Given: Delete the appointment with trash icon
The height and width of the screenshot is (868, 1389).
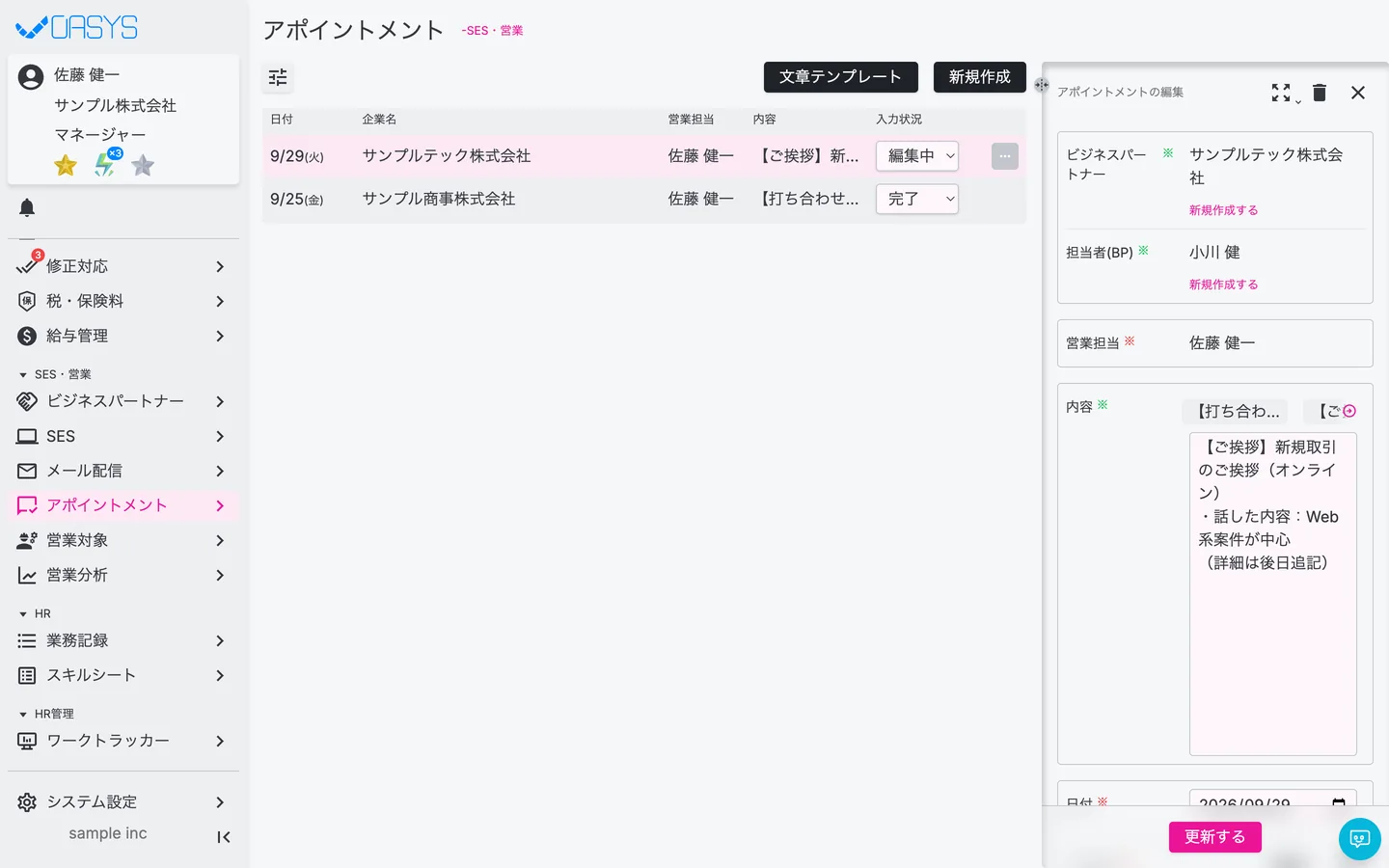Looking at the screenshot, I should point(1320,93).
